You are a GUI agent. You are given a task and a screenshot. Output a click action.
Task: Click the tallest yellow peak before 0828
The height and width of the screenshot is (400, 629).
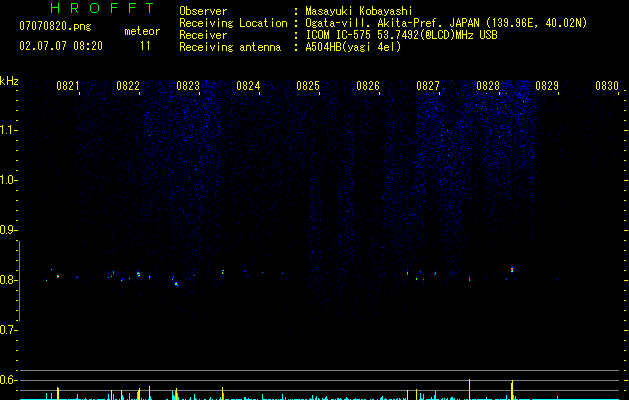[x=469, y=389]
